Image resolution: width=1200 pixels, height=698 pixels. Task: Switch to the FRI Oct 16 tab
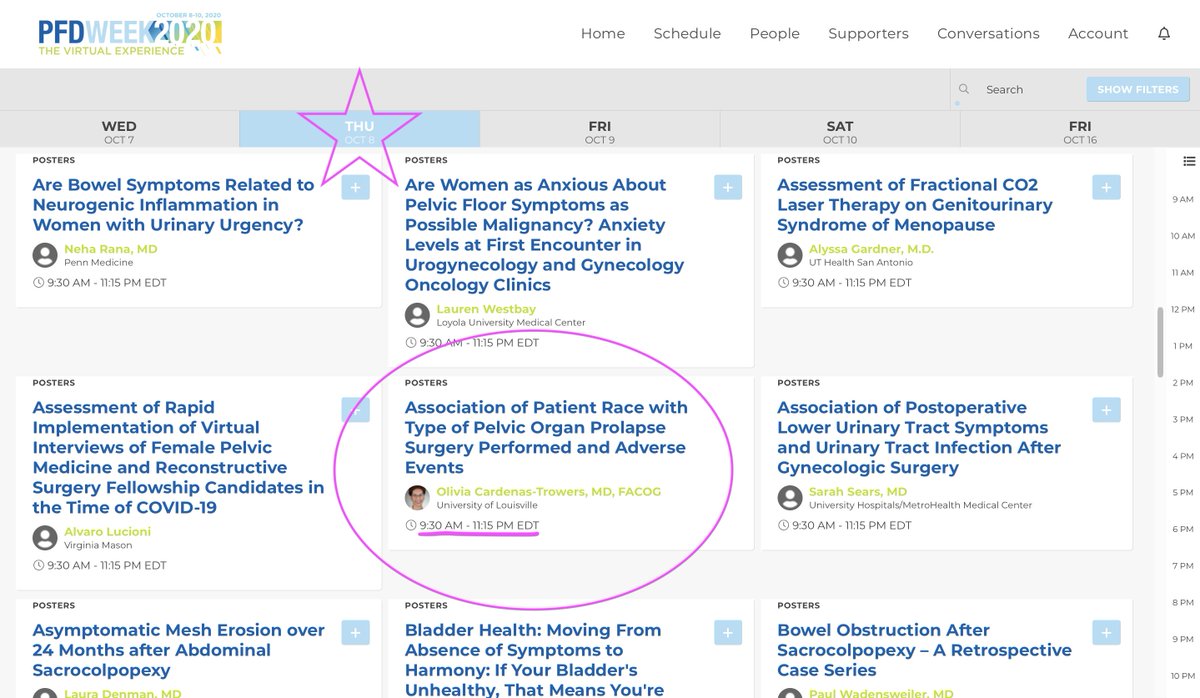click(1080, 132)
